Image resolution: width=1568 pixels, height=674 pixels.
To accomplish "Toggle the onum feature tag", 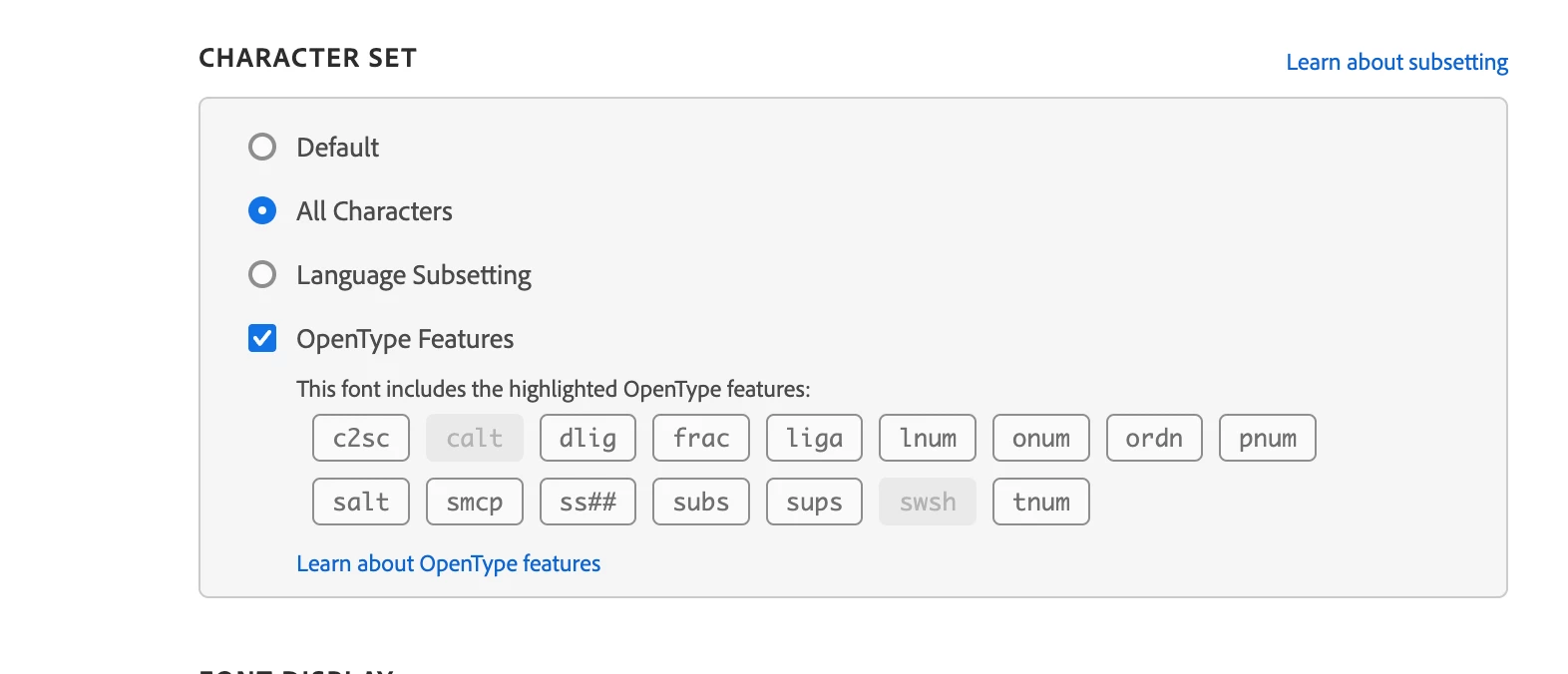I will (x=1040, y=438).
